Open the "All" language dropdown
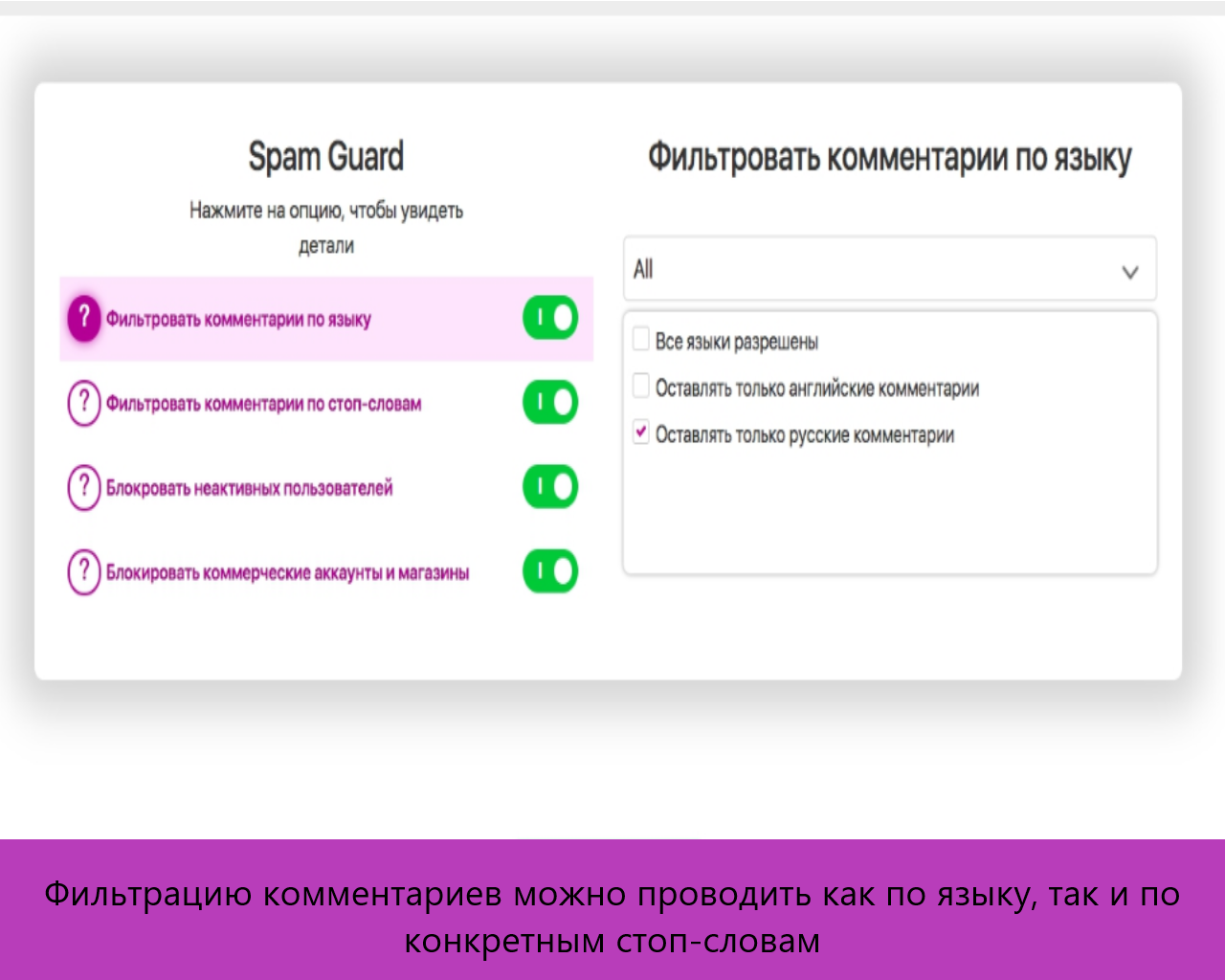1225x980 pixels. tap(888, 270)
